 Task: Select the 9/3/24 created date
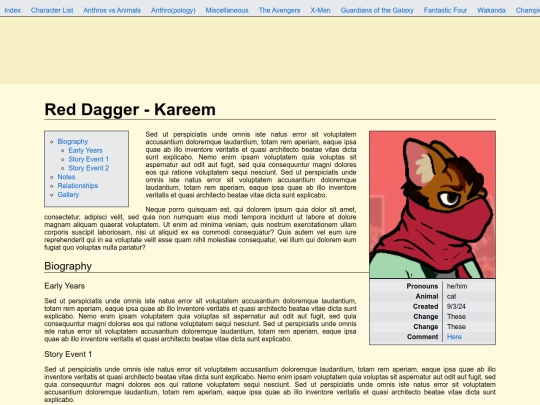point(456,307)
